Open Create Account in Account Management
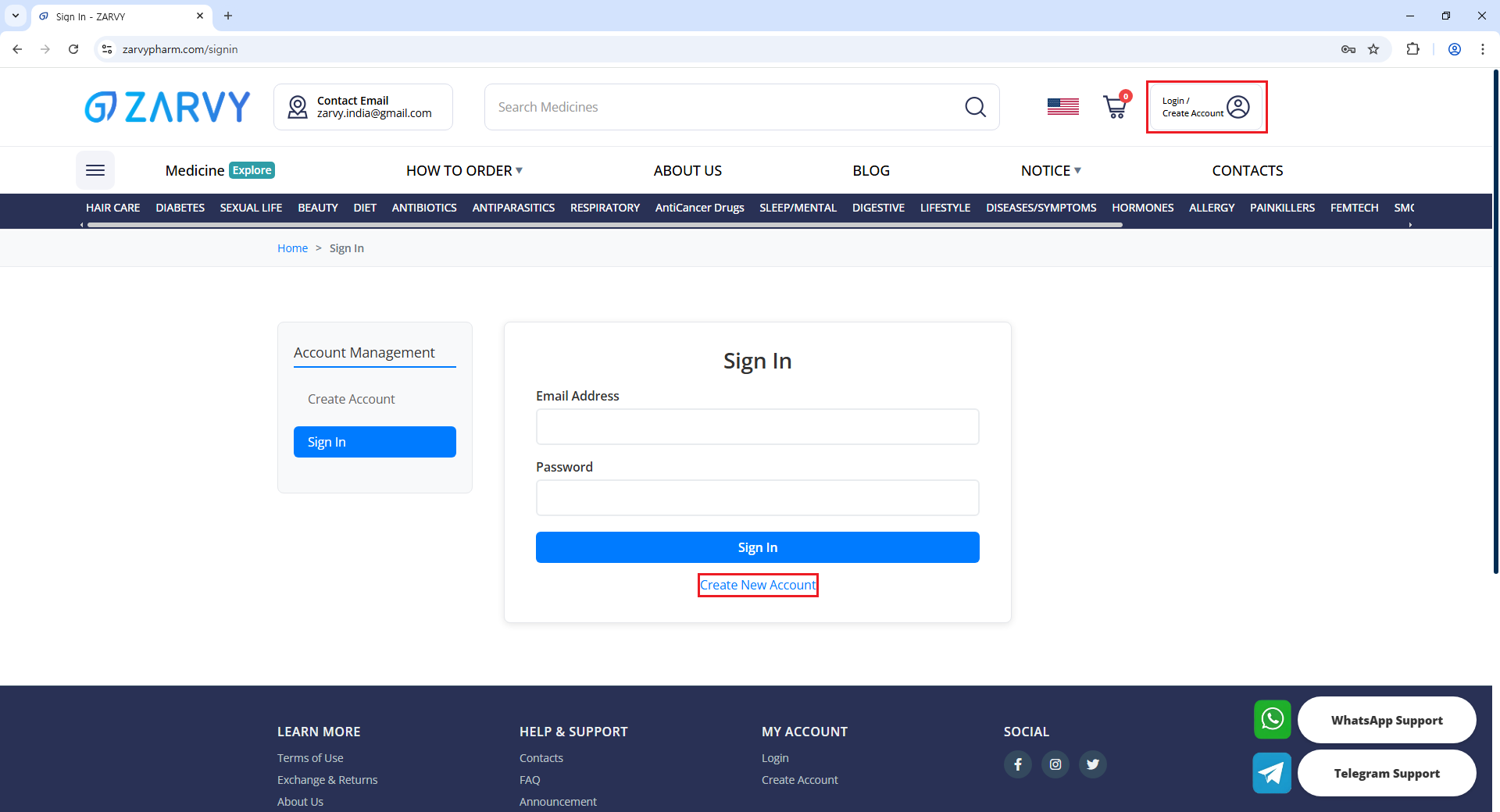 [x=352, y=399]
